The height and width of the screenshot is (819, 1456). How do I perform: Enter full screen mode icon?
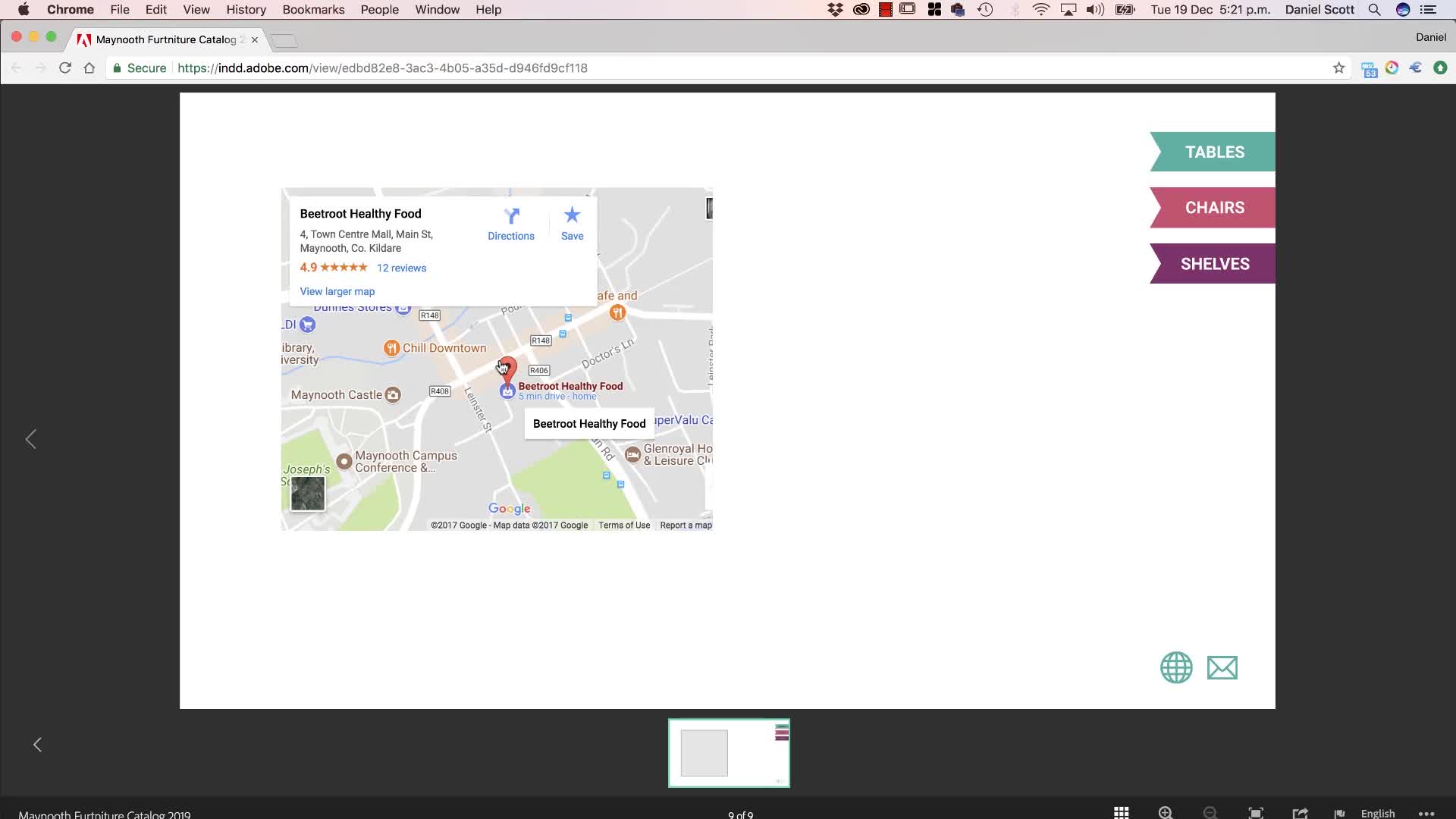[1256, 812]
